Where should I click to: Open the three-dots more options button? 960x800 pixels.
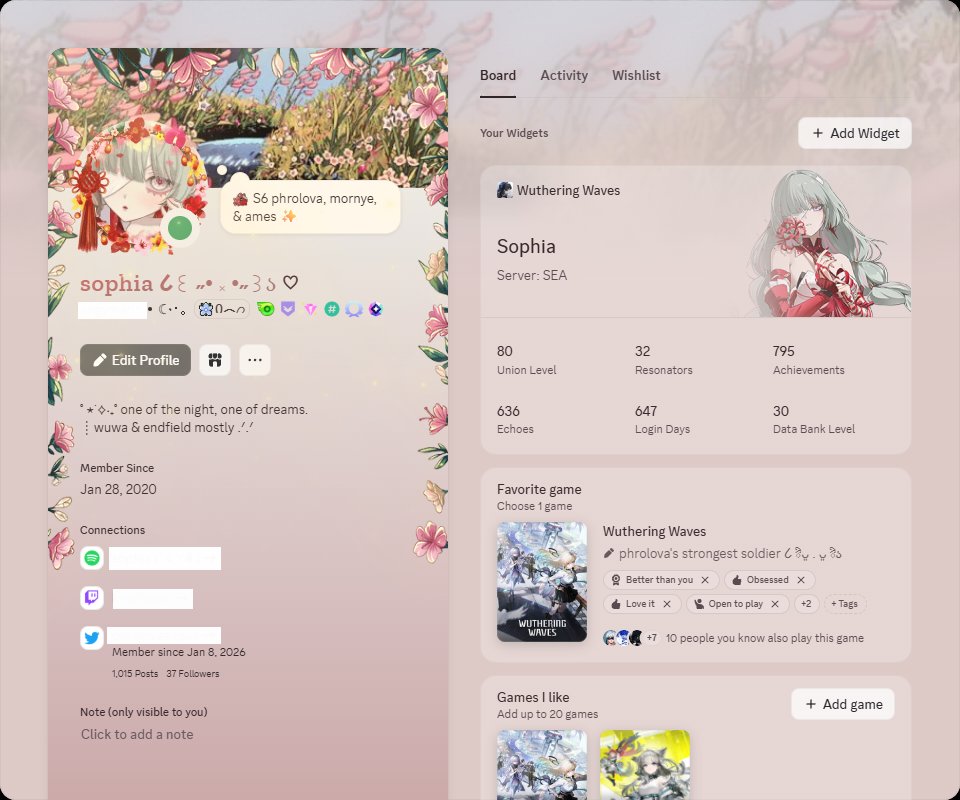pyautogui.click(x=255, y=360)
